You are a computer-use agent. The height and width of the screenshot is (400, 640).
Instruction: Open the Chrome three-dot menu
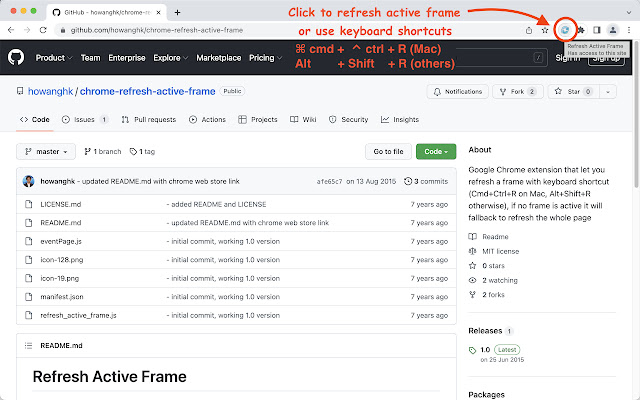point(629,30)
